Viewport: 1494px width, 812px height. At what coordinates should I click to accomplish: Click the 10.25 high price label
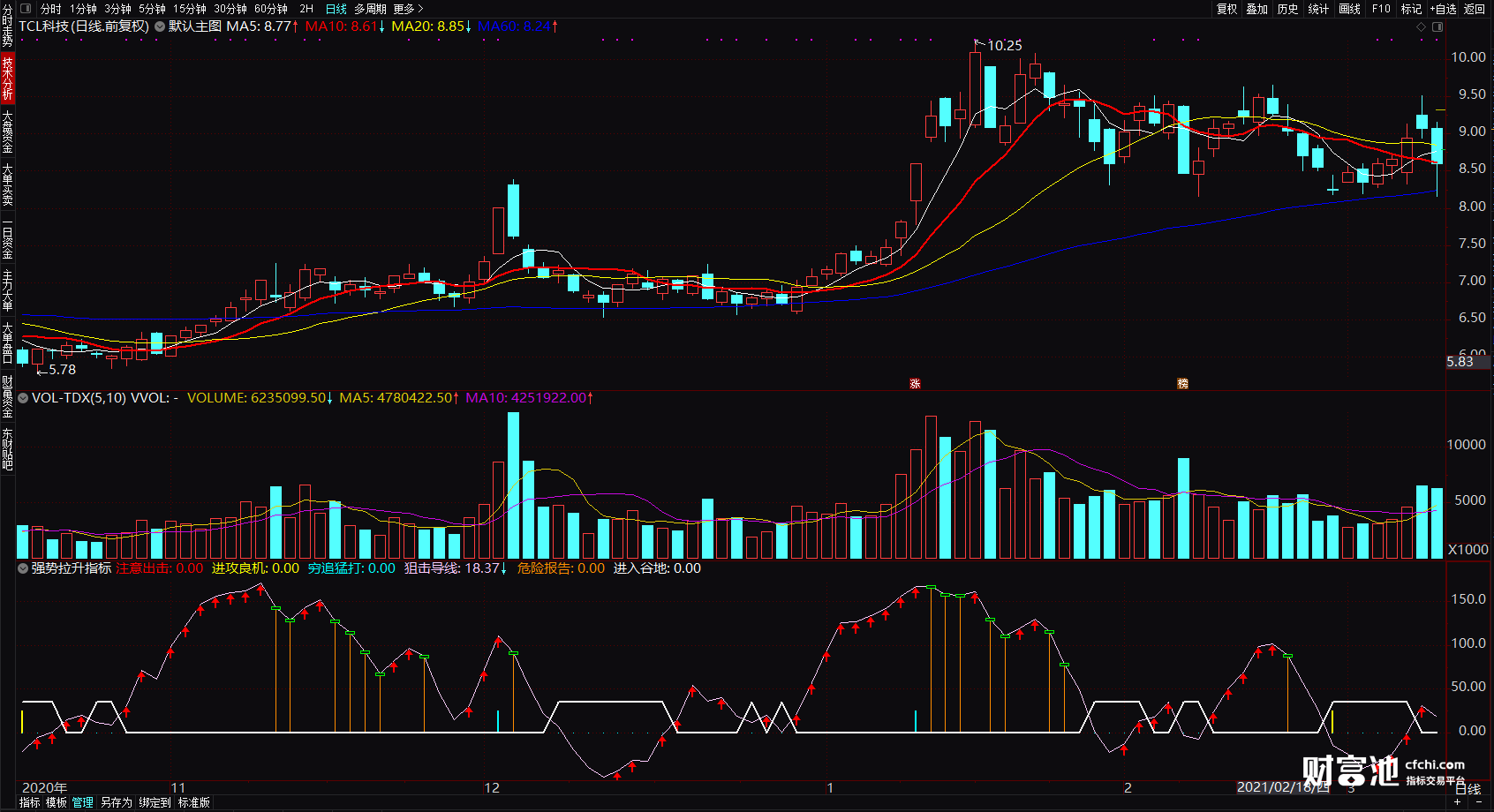1004,46
